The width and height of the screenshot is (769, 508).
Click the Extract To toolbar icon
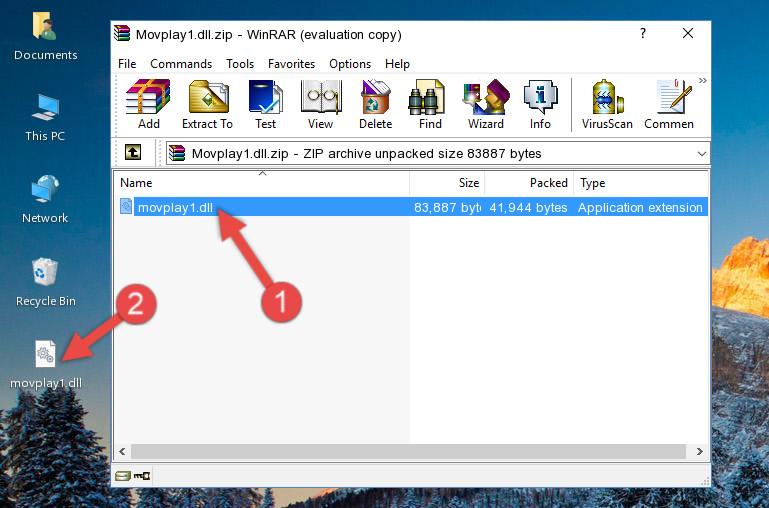[x=207, y=104]
